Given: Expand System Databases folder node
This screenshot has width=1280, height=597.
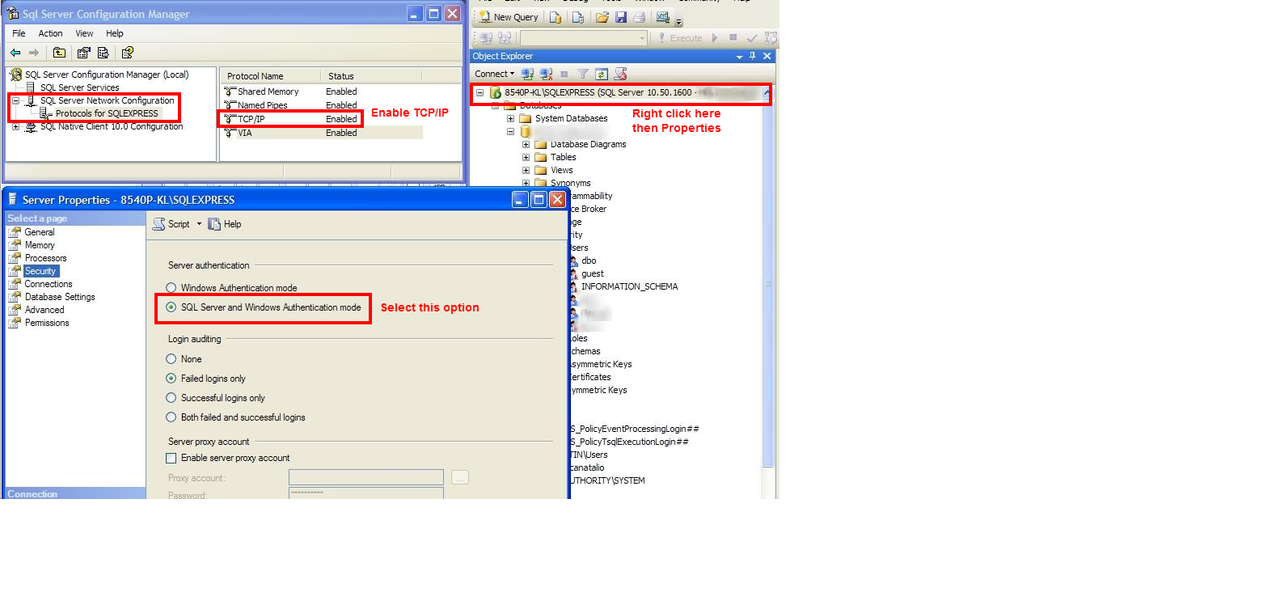Looking at the screenshot, I should pyautogui.click(x=511, y=118).
